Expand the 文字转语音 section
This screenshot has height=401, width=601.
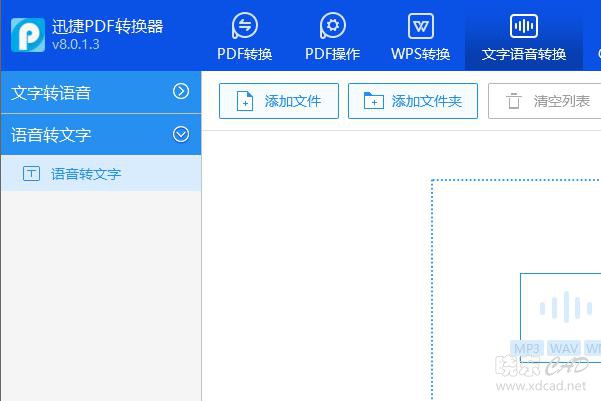point(101,92)
